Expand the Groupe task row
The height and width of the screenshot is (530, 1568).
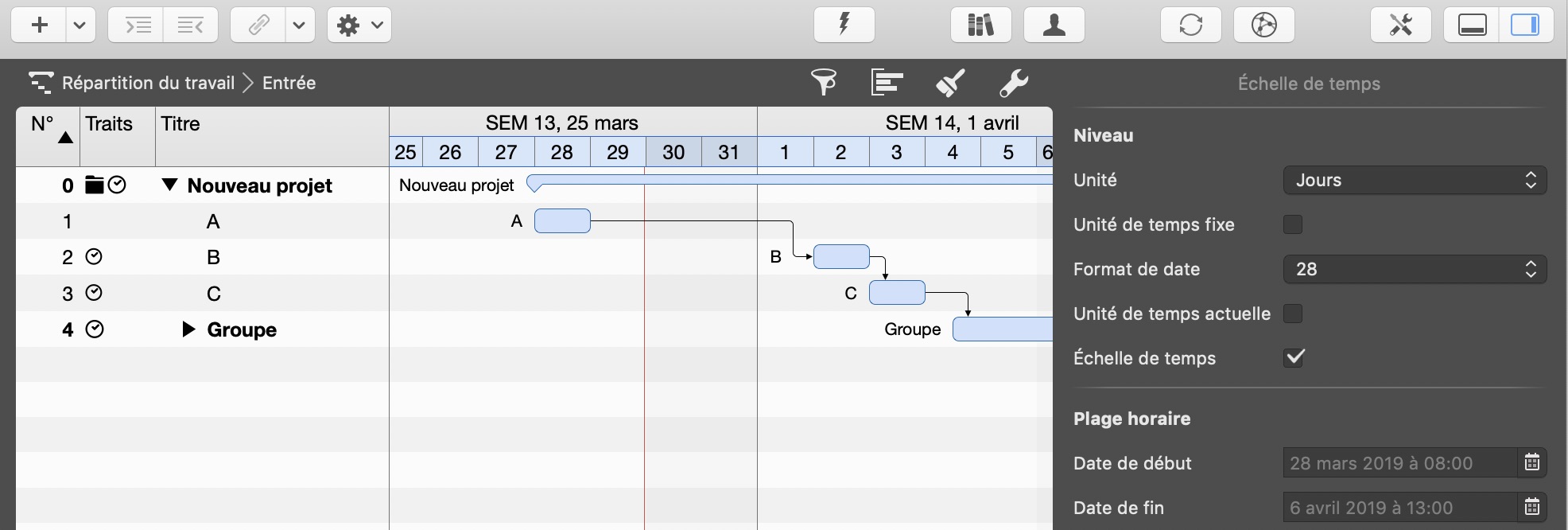188,329
